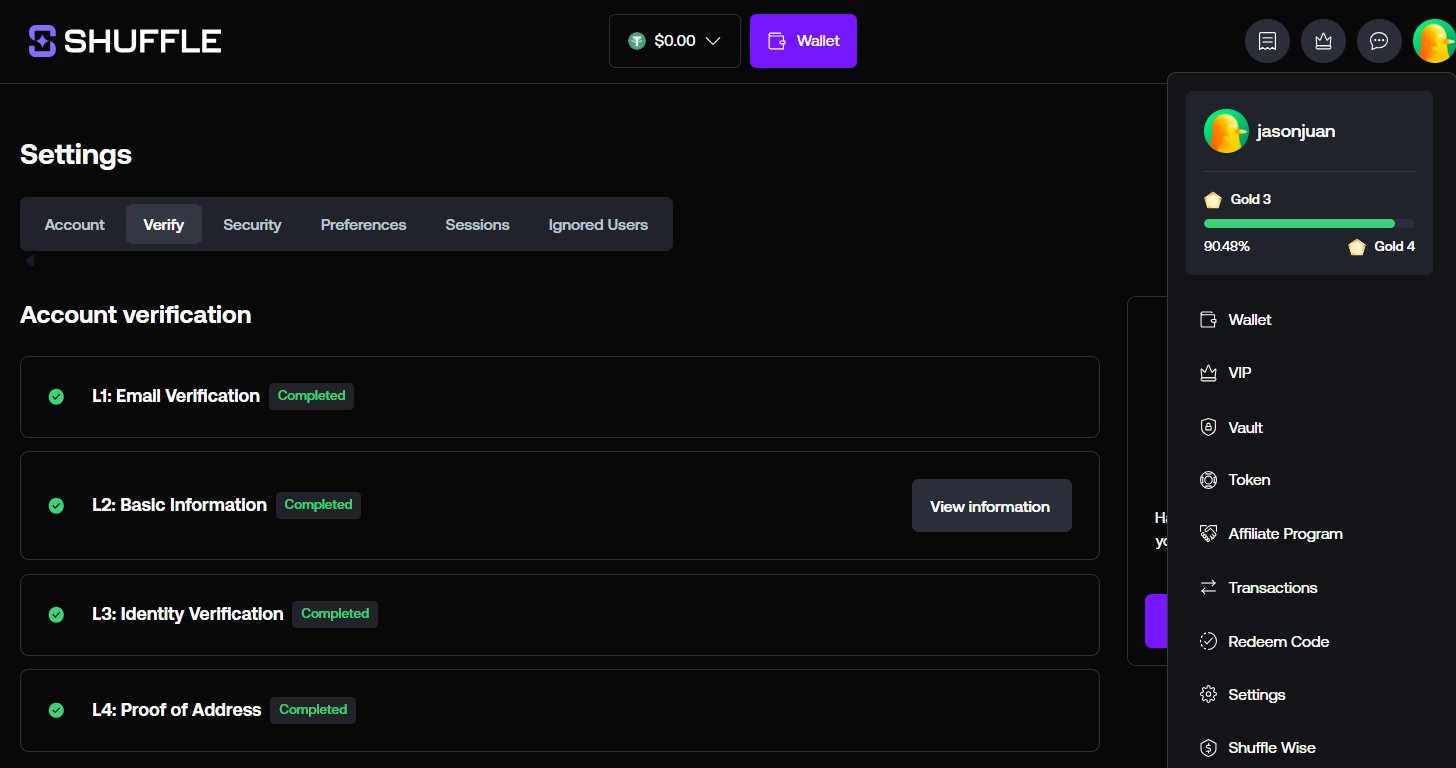The image size is (1456, 768).
Task: Click the Shuffle logo in header
Action: tap(125, 41)
